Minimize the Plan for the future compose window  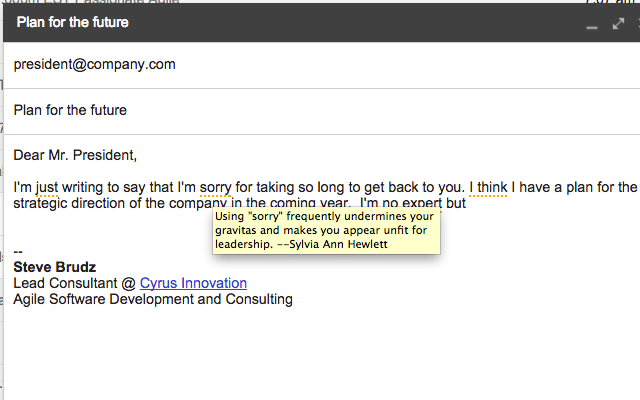[x=592, y=27]
